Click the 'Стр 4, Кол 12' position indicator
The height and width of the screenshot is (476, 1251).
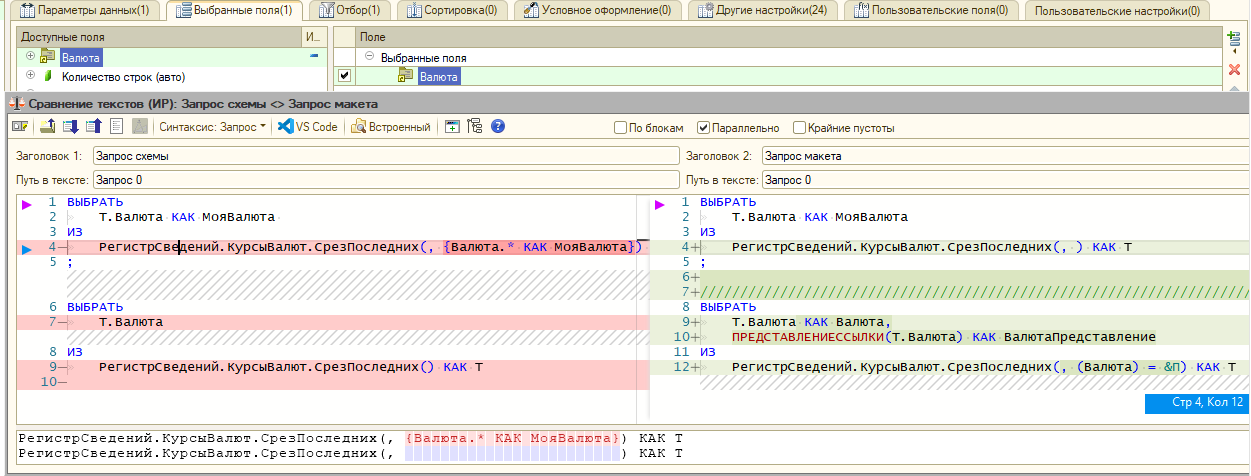tap(1196, 402)
